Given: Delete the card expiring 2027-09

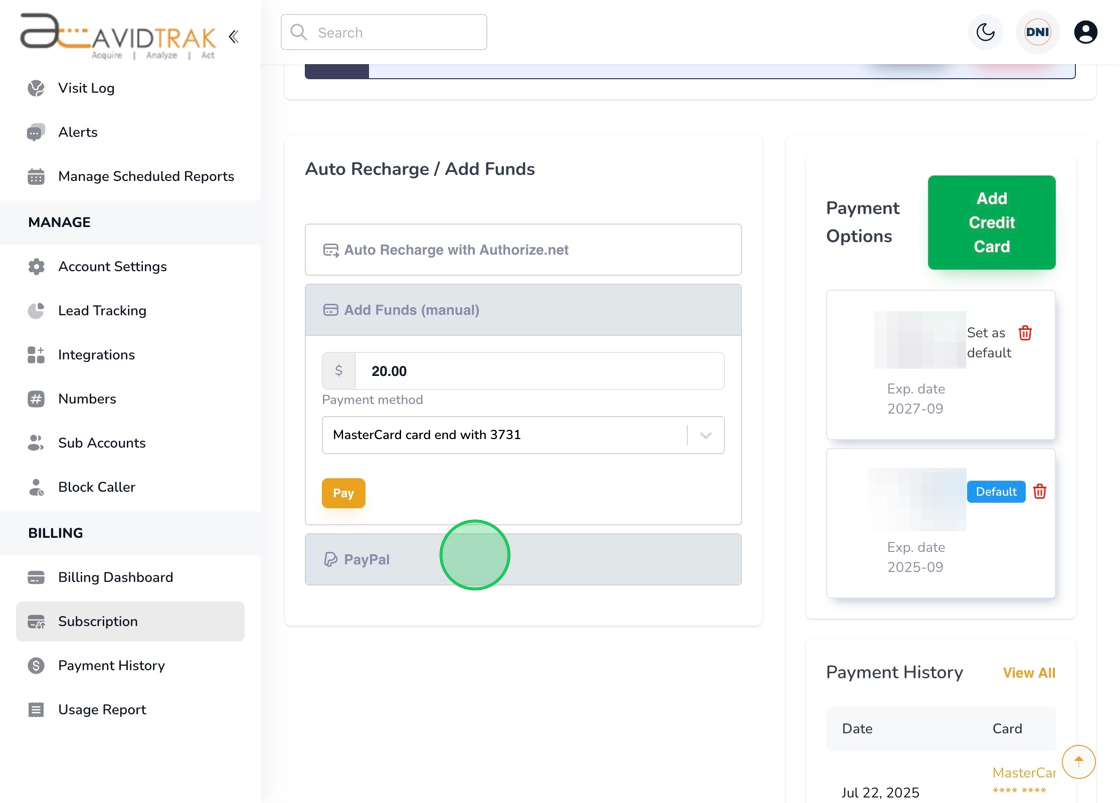Looking at the screenshot, I should 1025,333.
